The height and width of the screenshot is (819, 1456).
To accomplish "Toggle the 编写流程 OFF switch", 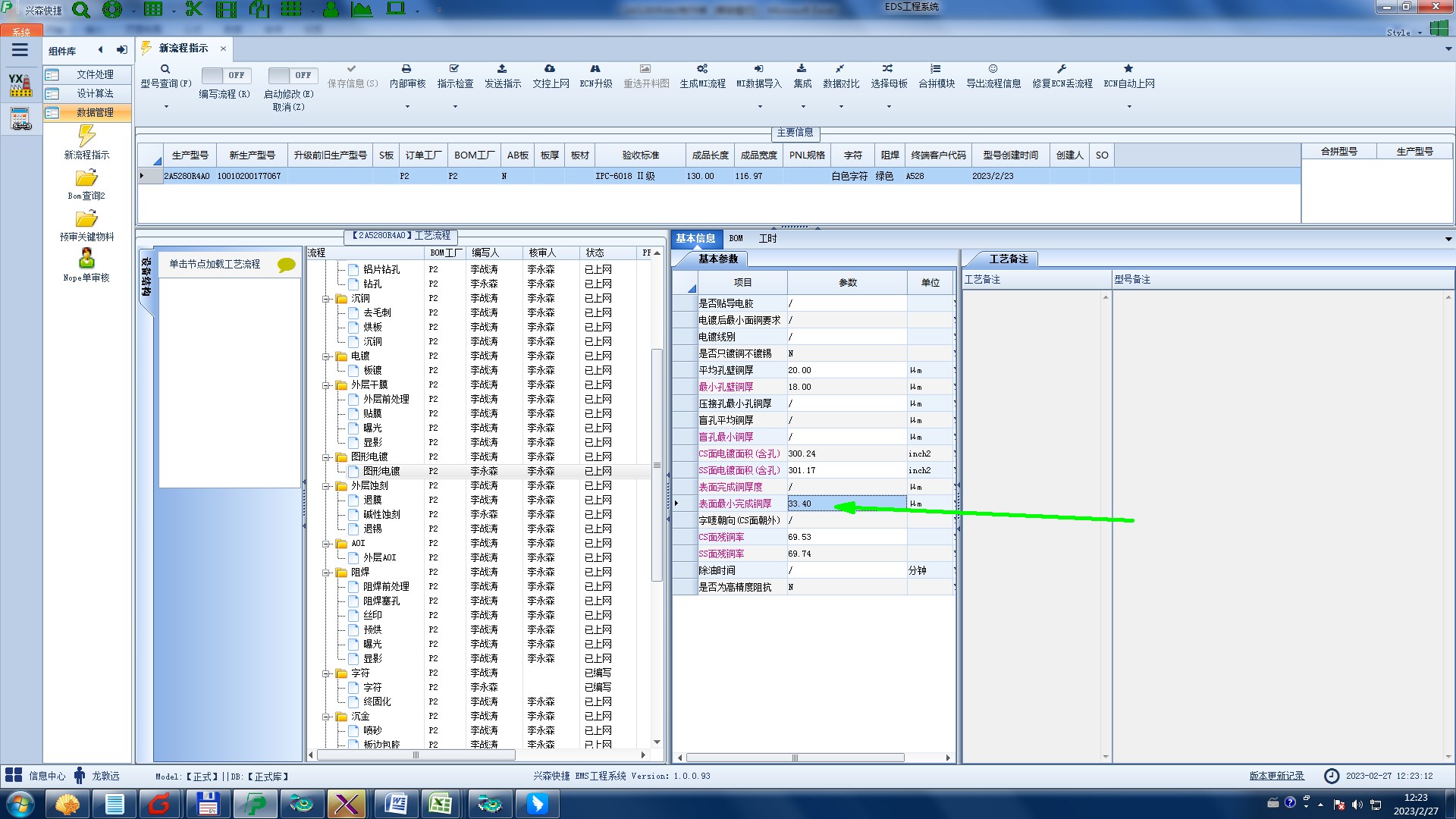I will click(224, 75).
